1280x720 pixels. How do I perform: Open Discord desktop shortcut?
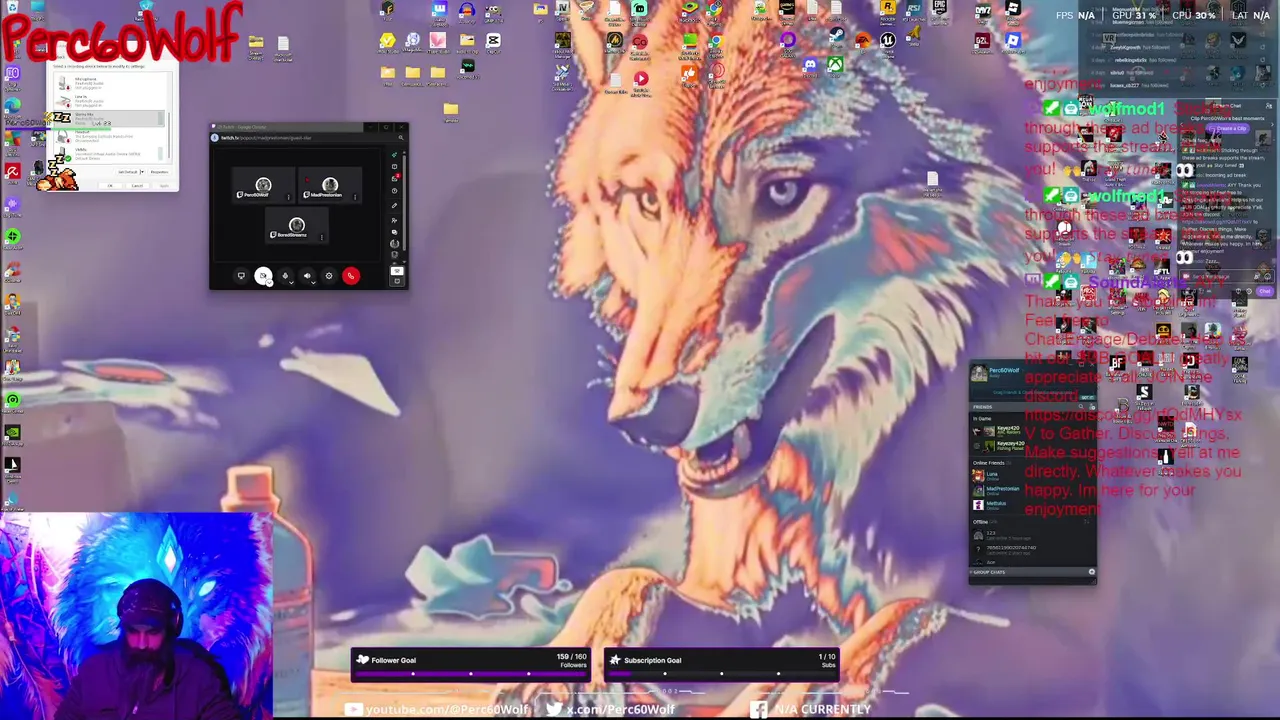pos(811,66)
